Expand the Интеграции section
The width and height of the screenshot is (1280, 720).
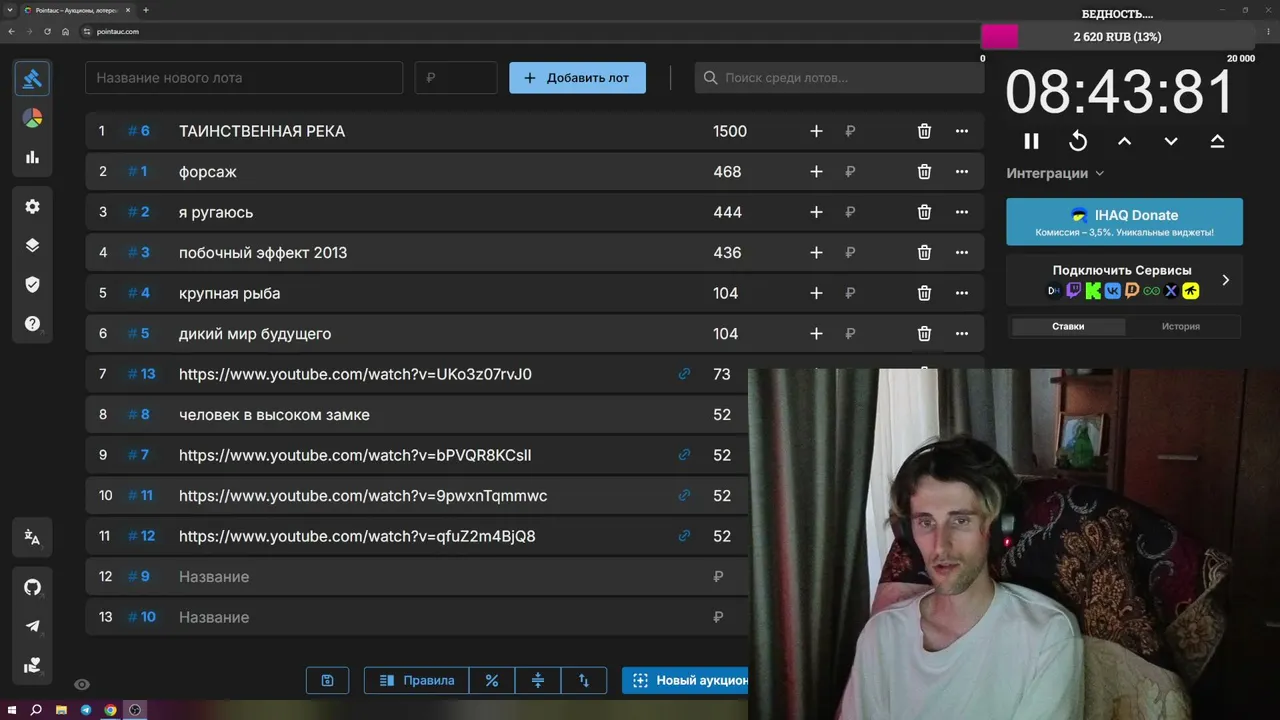pyautogui.click(x=1055, y=173)
